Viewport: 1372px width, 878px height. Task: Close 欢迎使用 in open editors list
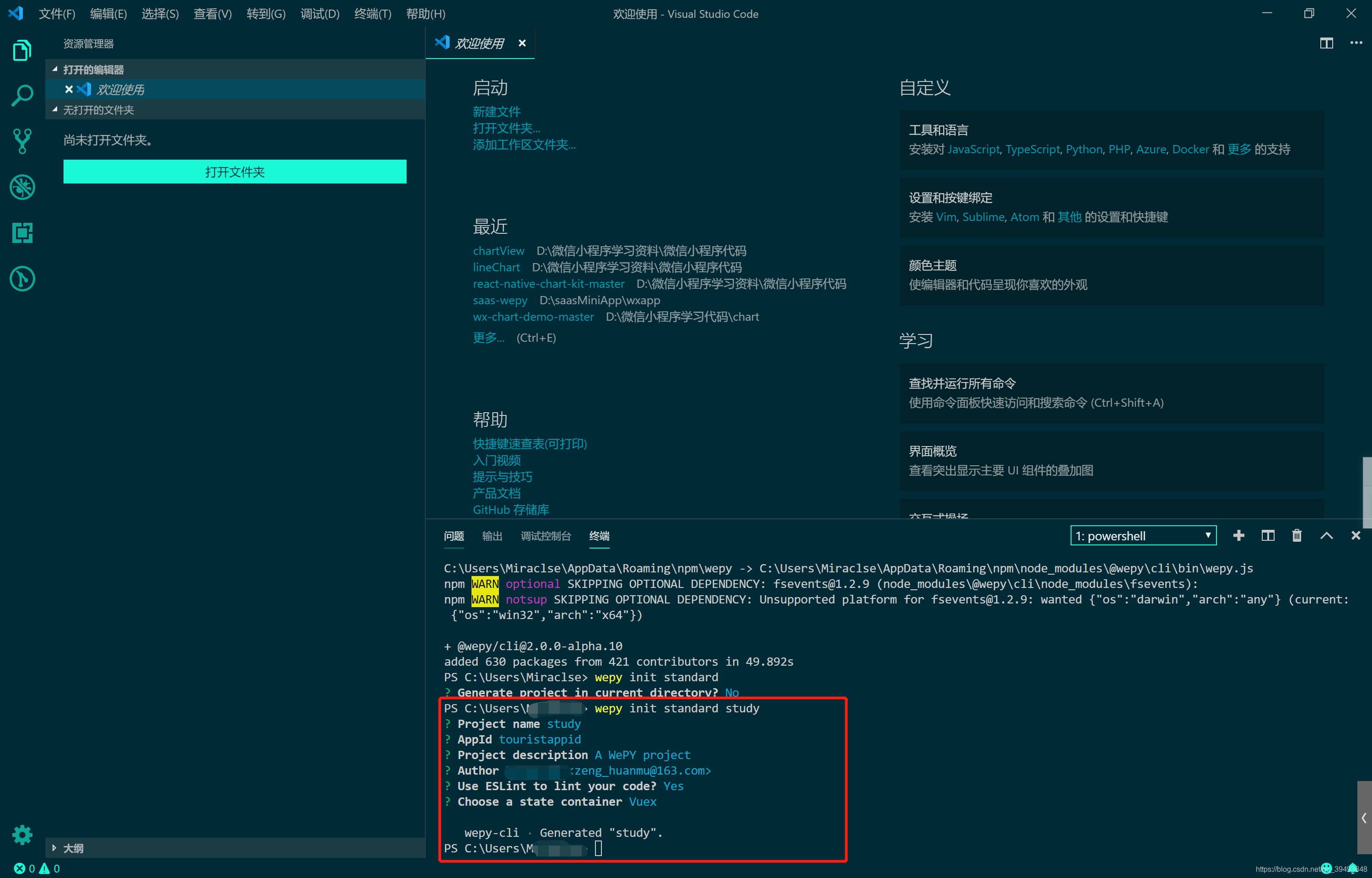click(69, 90)
